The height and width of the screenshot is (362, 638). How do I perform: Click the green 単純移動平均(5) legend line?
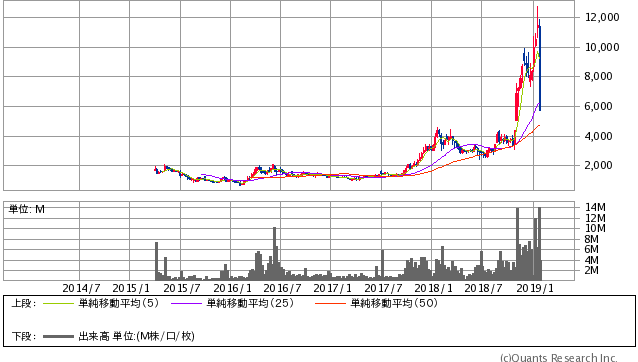click(x=58, y=303)
